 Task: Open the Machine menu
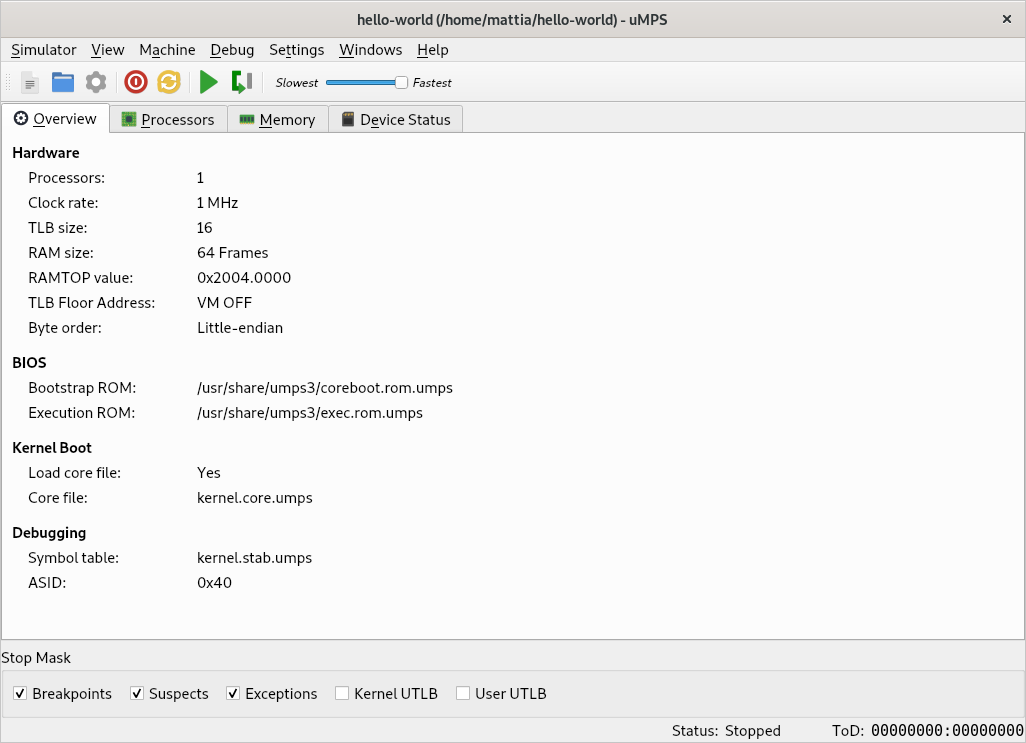167,50
